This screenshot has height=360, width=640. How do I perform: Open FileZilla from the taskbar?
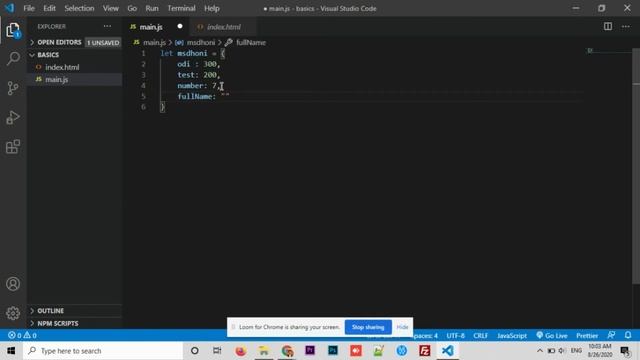424,351
